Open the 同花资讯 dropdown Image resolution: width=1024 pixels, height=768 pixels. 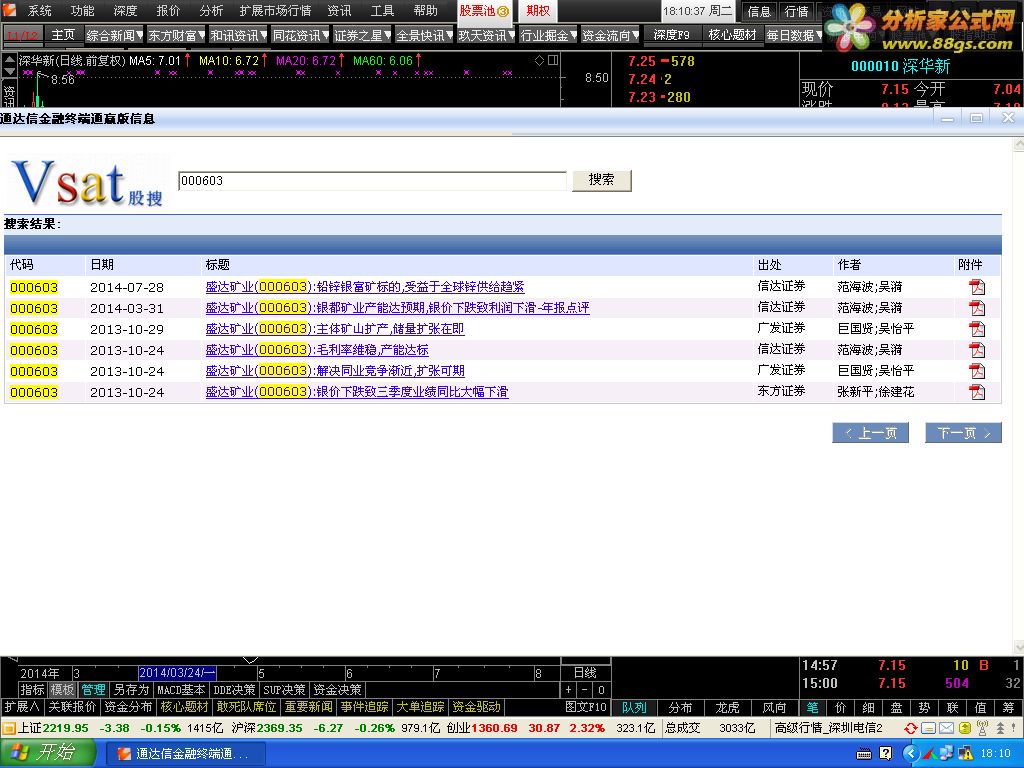(x=300, y=35)
